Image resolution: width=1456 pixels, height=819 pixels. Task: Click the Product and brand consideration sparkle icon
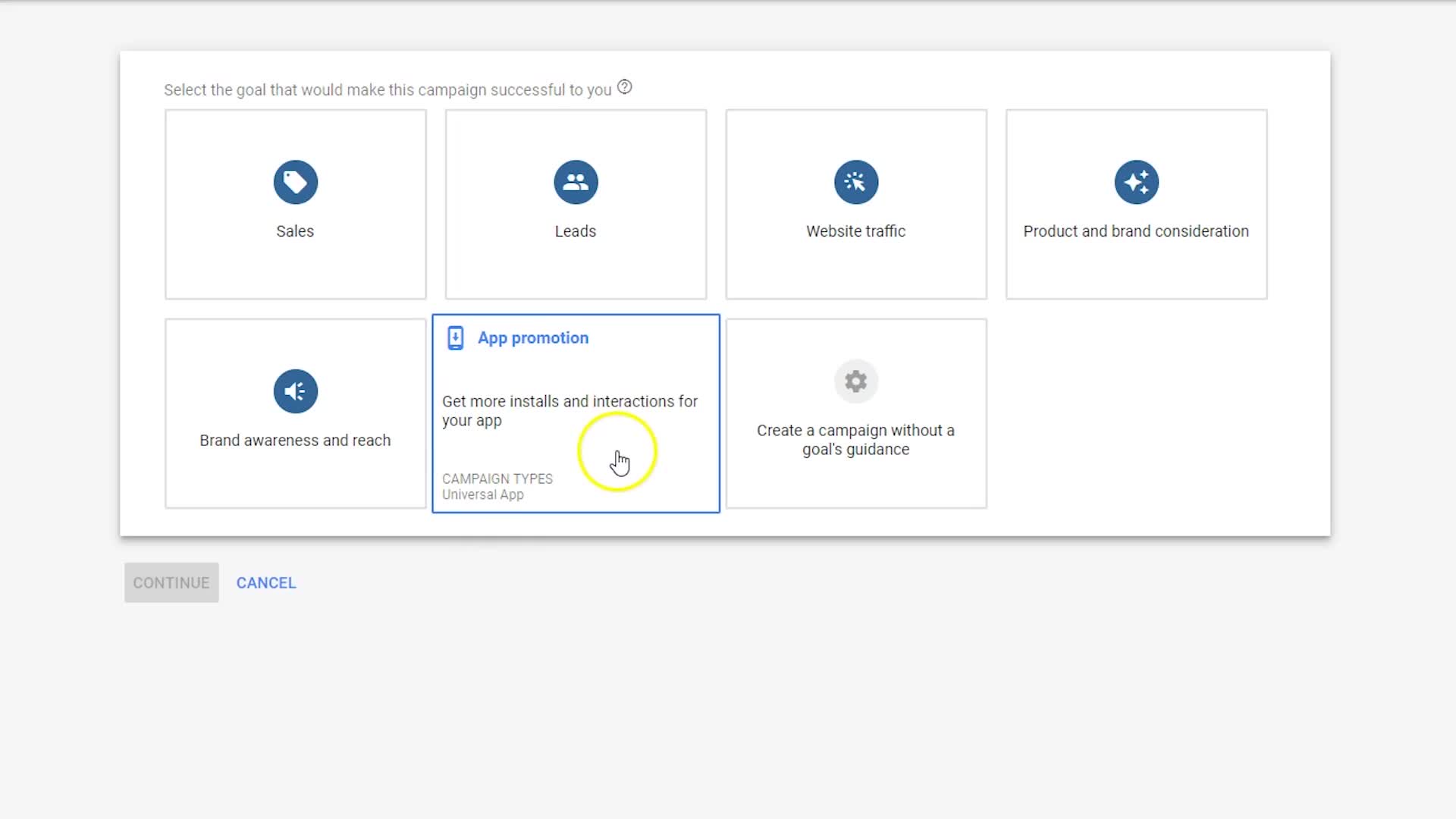(1136, 182)
